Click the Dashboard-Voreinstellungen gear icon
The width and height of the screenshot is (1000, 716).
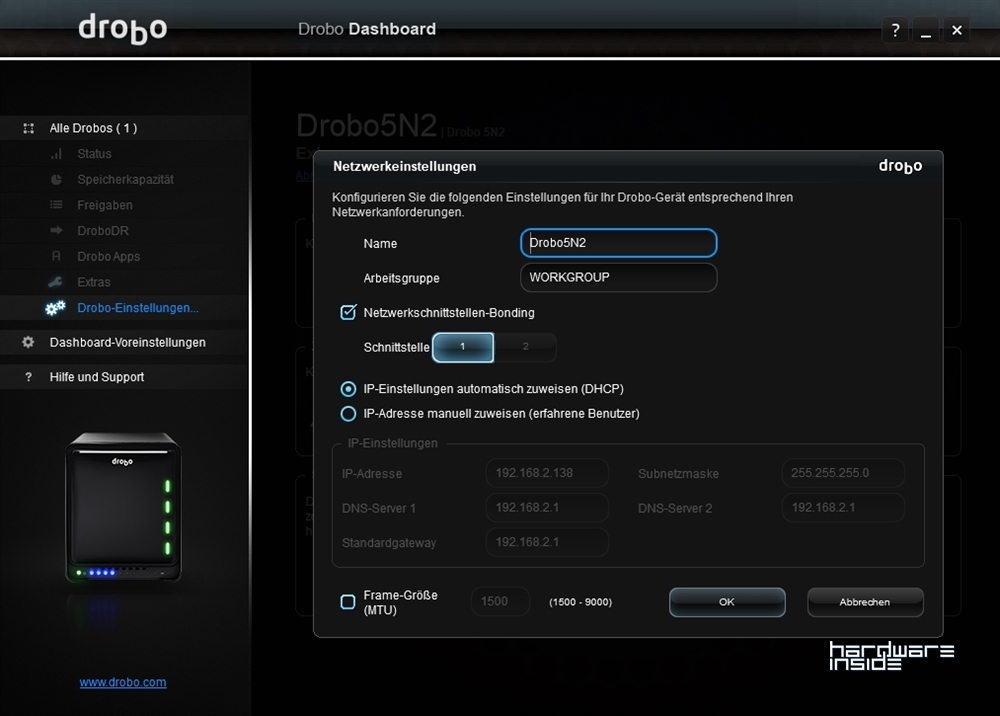[x=28, y=342]
